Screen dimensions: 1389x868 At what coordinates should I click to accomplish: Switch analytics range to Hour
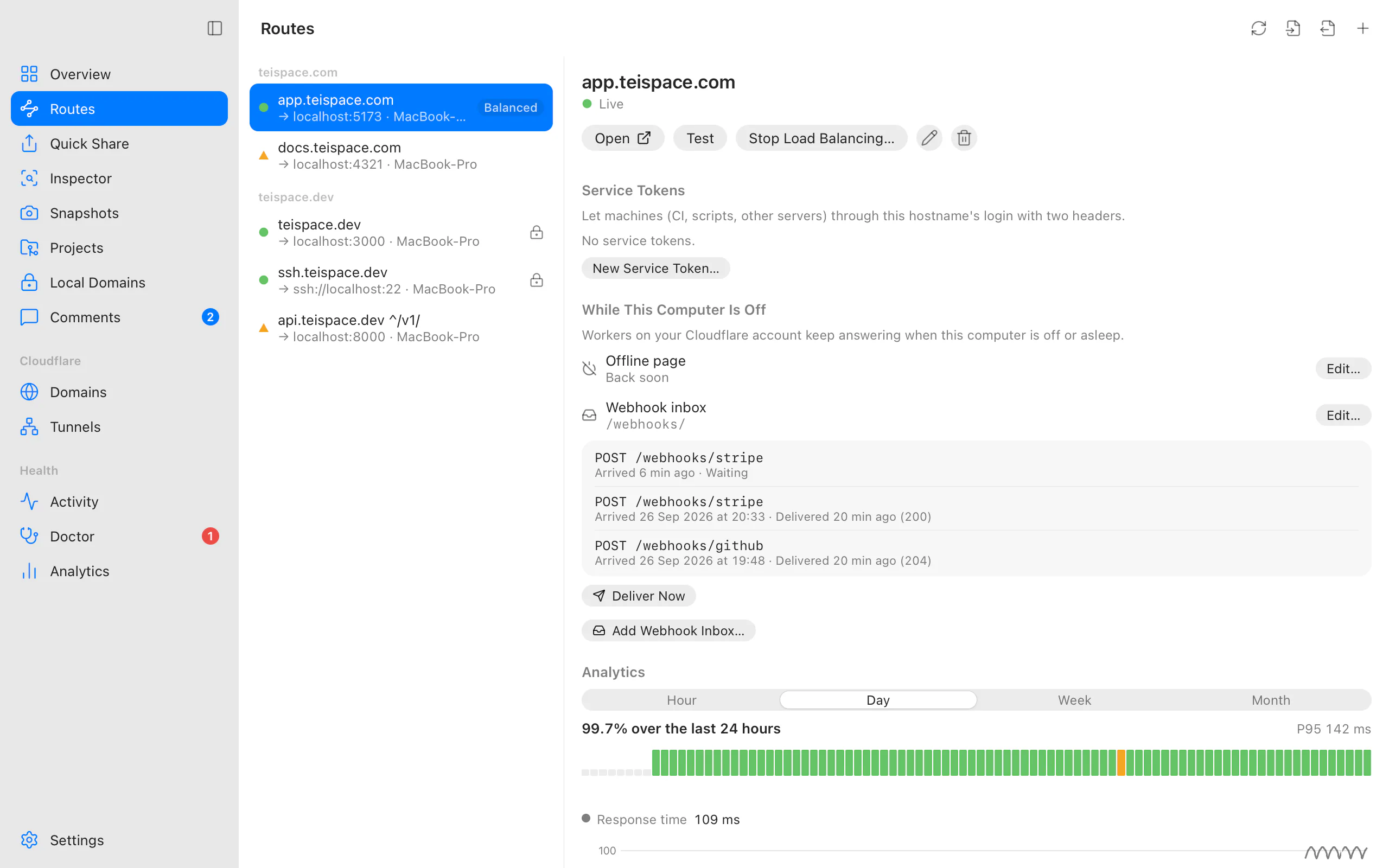click(x=681, y=700)
